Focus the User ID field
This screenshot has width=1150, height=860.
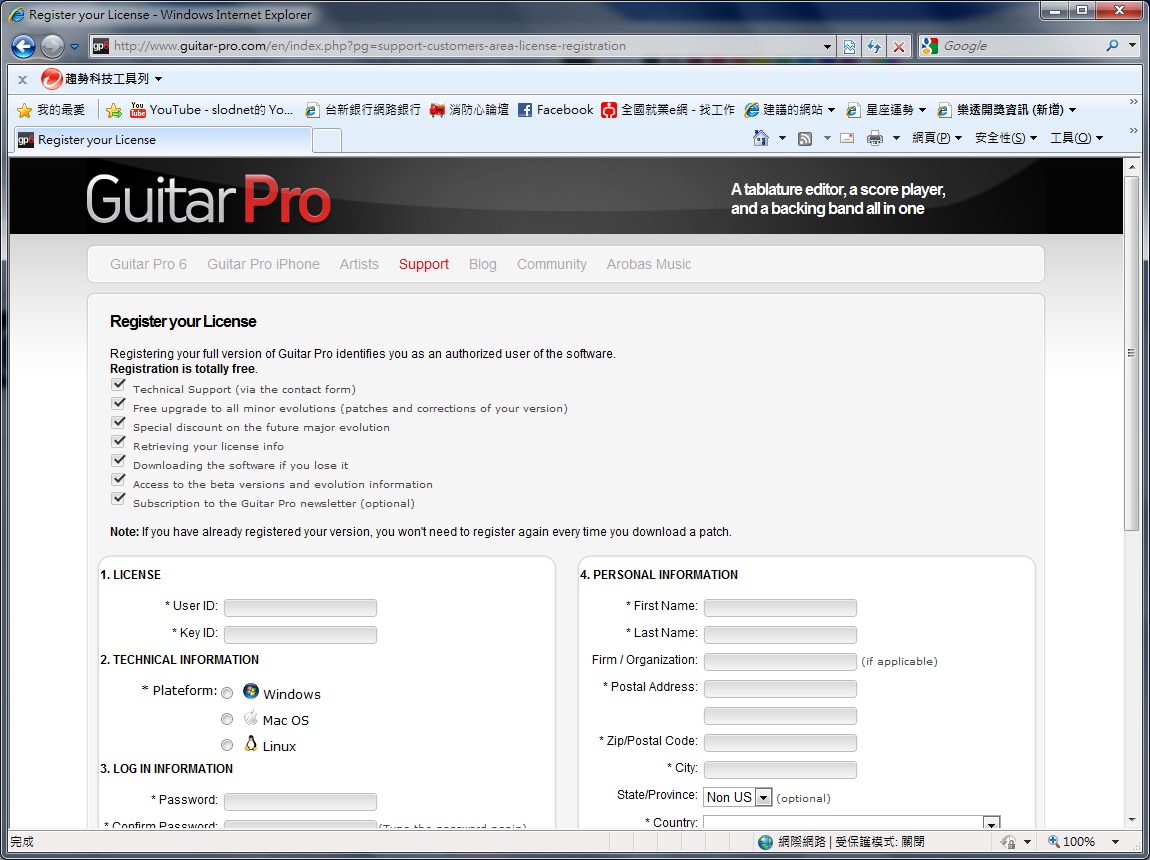[x=301, y=607]
